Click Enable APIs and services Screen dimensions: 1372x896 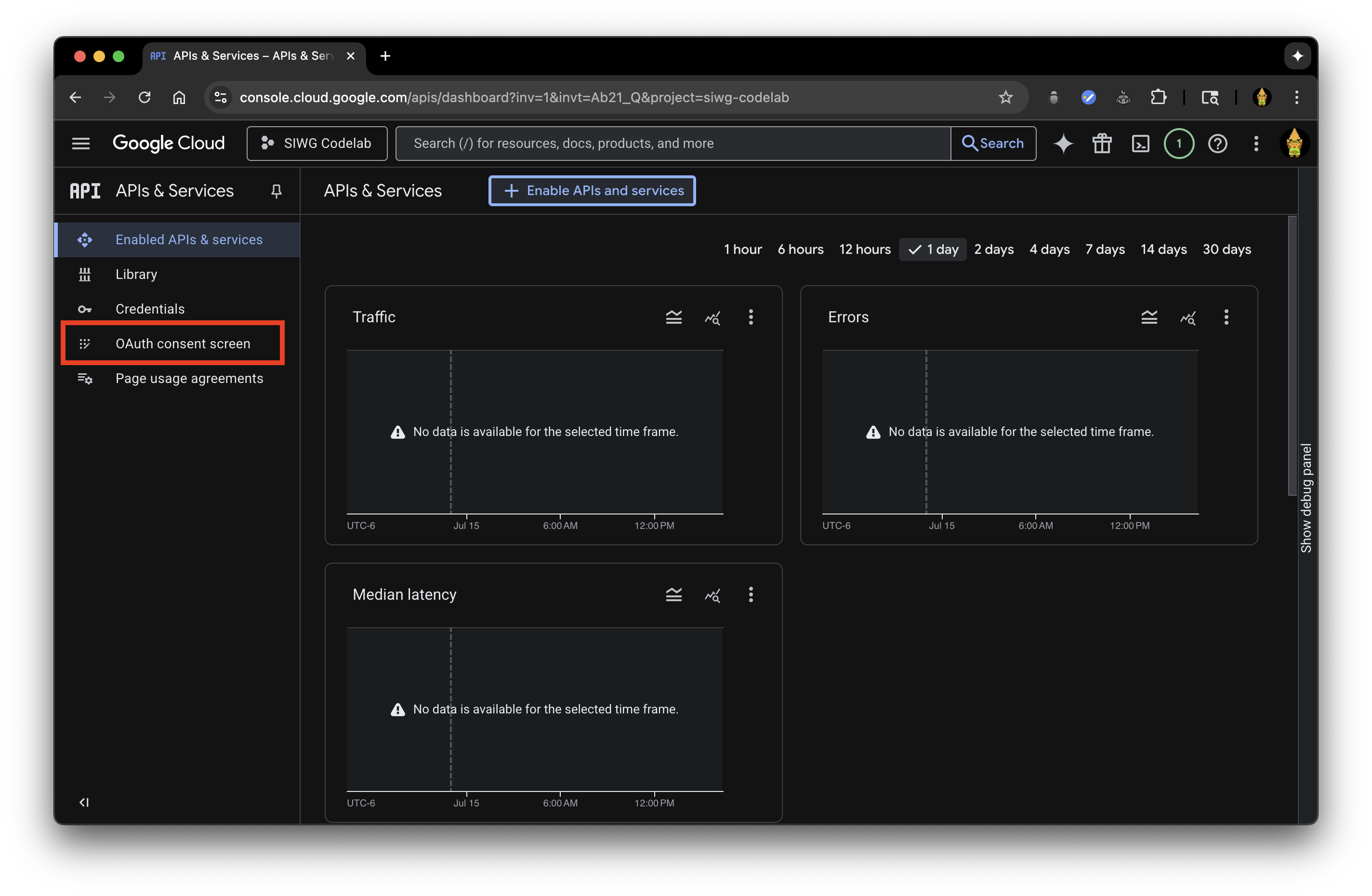pos(592,190)
